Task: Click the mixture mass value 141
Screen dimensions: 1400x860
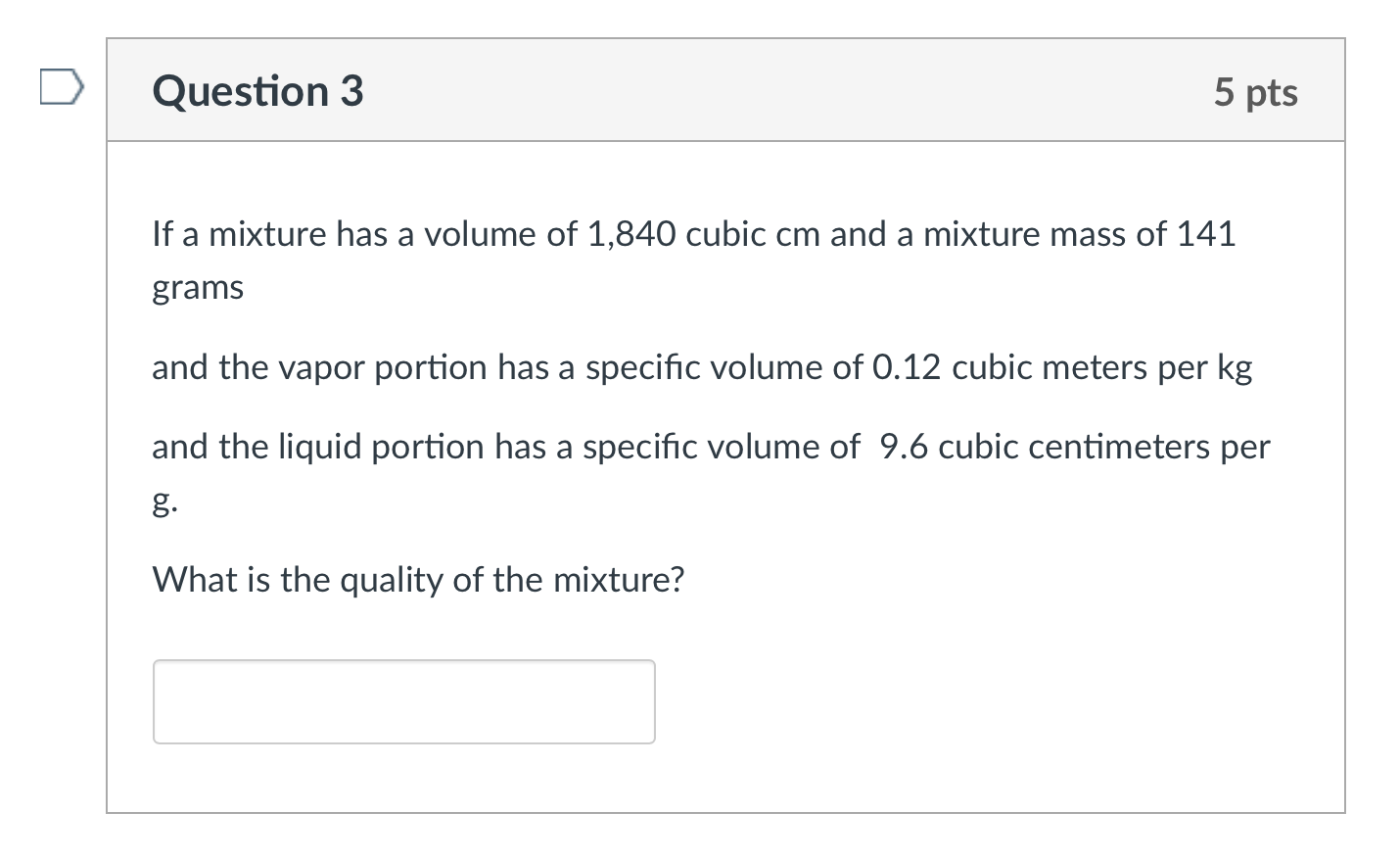Action: (1206, 234)
